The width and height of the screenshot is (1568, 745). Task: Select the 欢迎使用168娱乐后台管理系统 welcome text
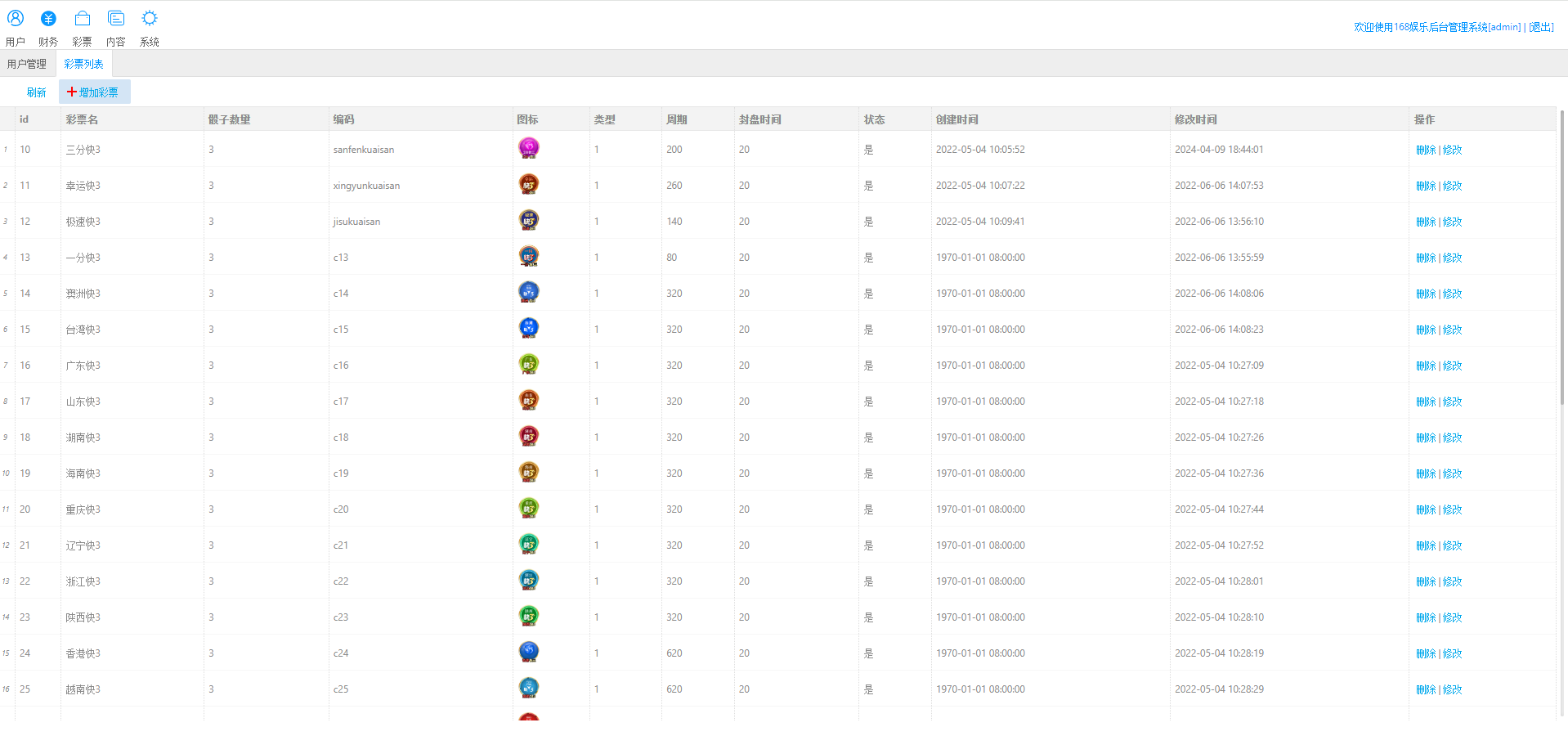pyautogui.click(x=1421, y=27)
